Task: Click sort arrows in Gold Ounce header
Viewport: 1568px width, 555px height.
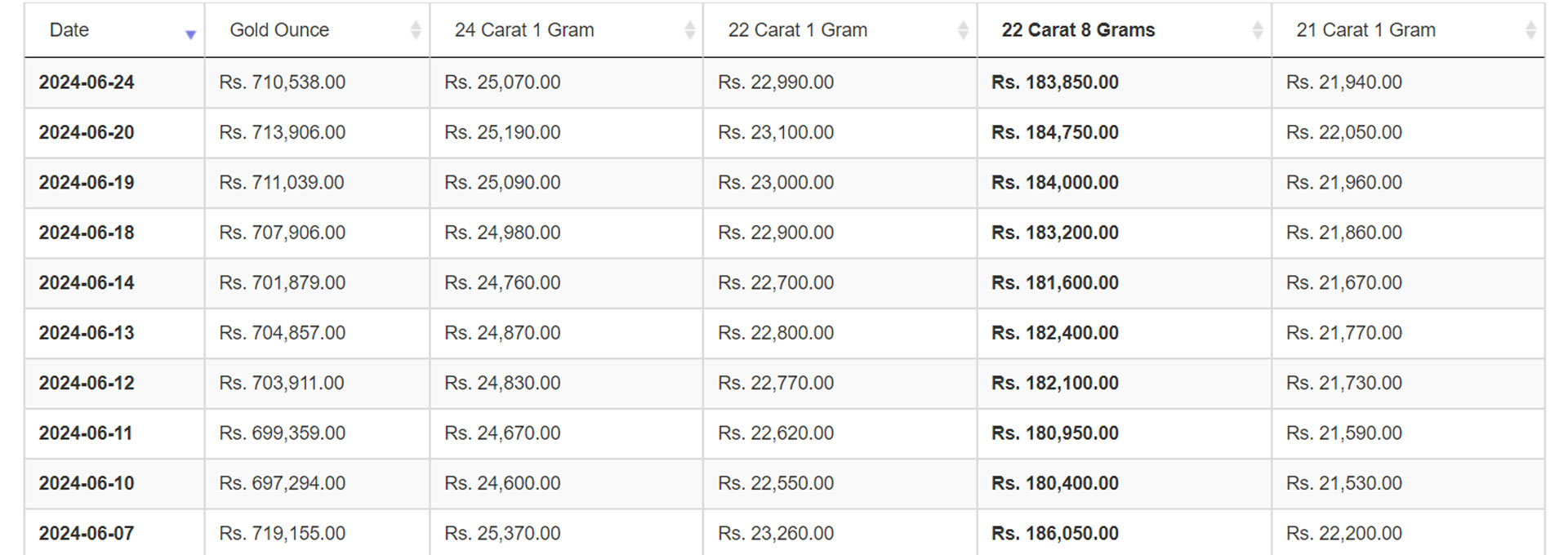Action: click(x=416, y=30)
